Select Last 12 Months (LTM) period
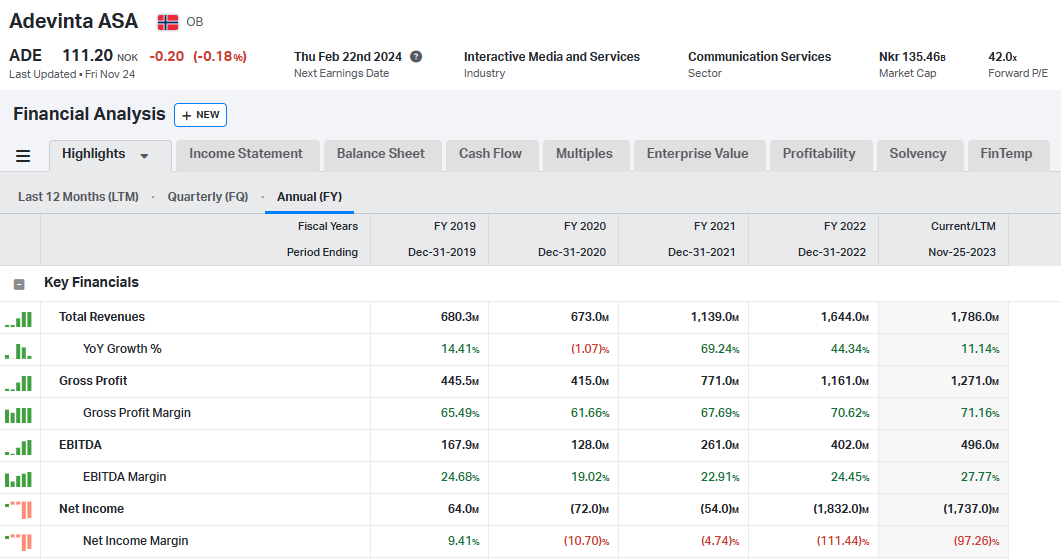Viewport: 1061px width, 559px height. tap(78, 197)
